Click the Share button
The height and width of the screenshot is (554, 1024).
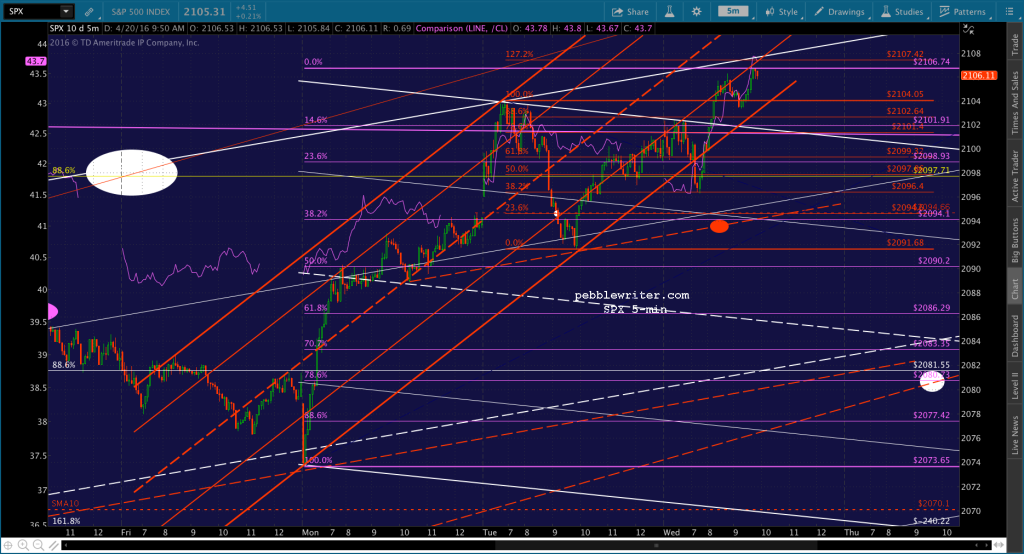click(x=630, y=12)
